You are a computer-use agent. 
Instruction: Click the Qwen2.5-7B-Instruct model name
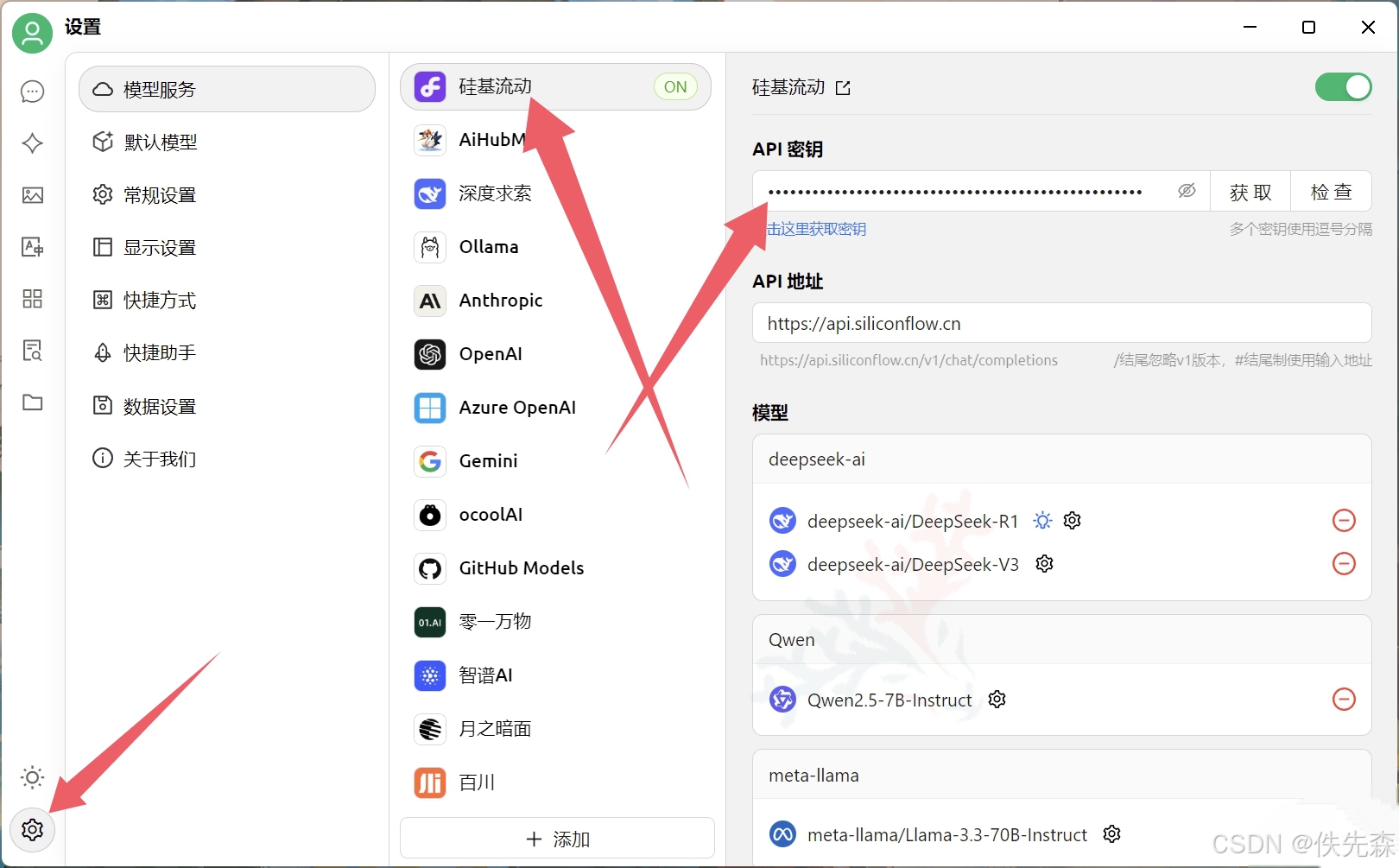point(889,700)
